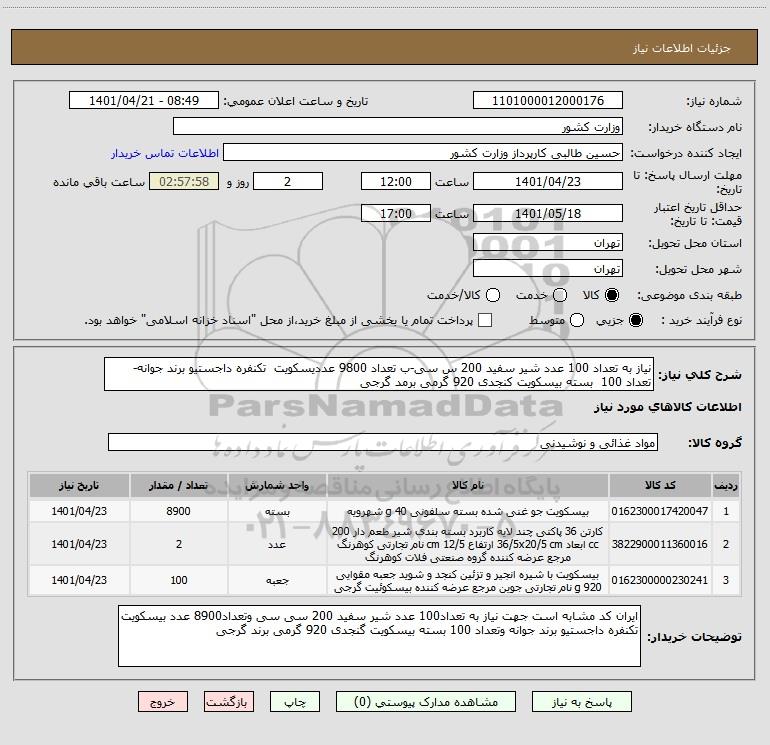Click the delivery city field تهران
Screen dimensions: 770x745
[x=548, y=269]
